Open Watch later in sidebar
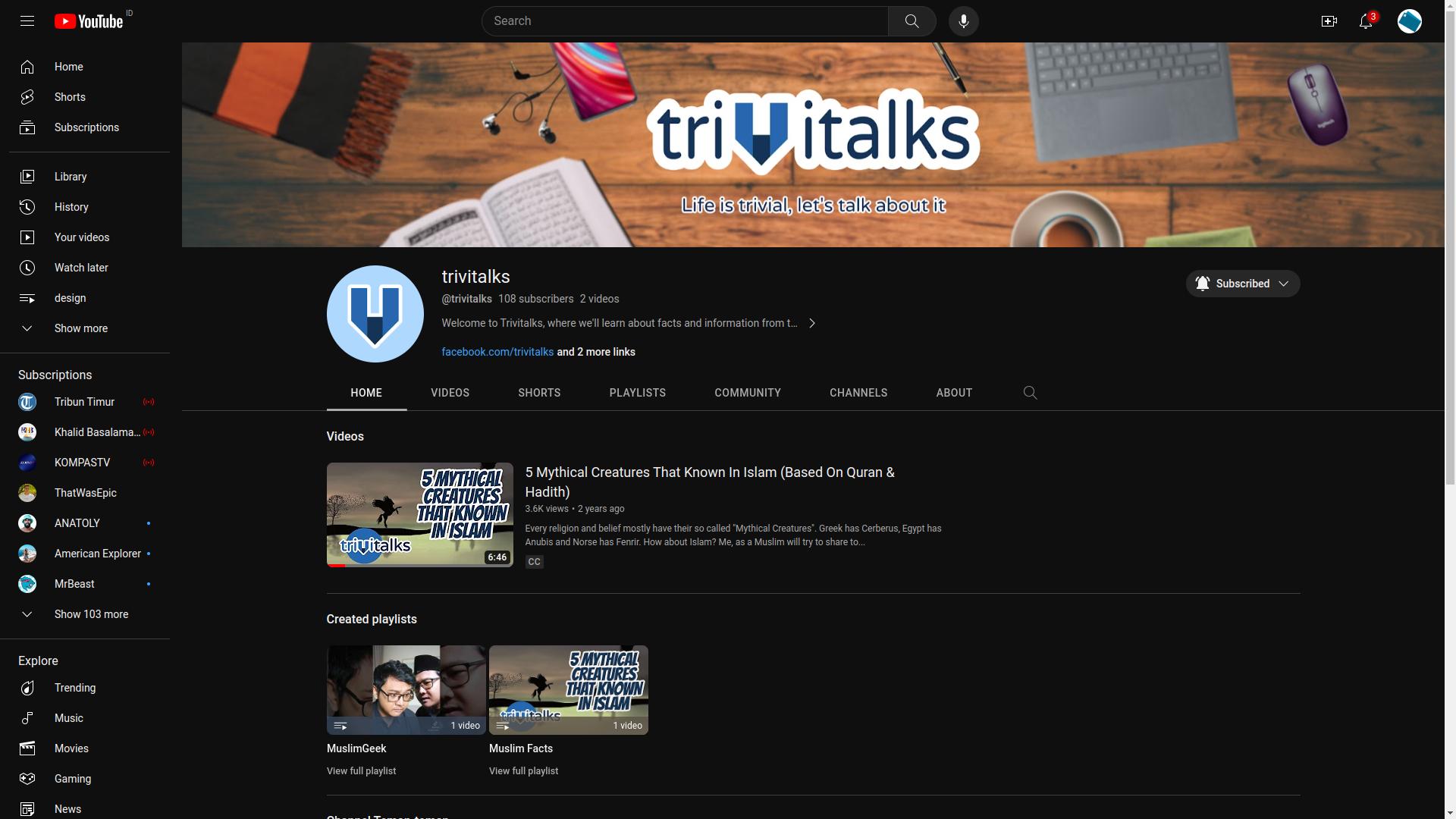1456x819 pixels. coord(81,268)
